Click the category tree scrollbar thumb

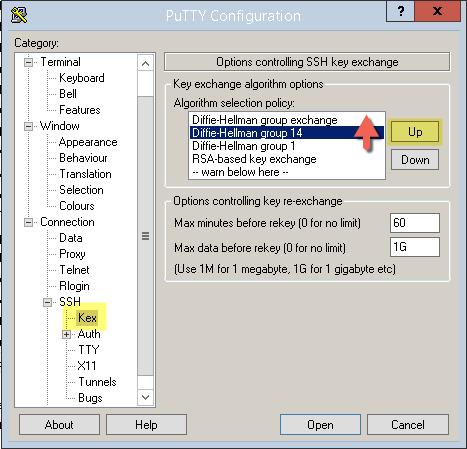coord(145,236)
